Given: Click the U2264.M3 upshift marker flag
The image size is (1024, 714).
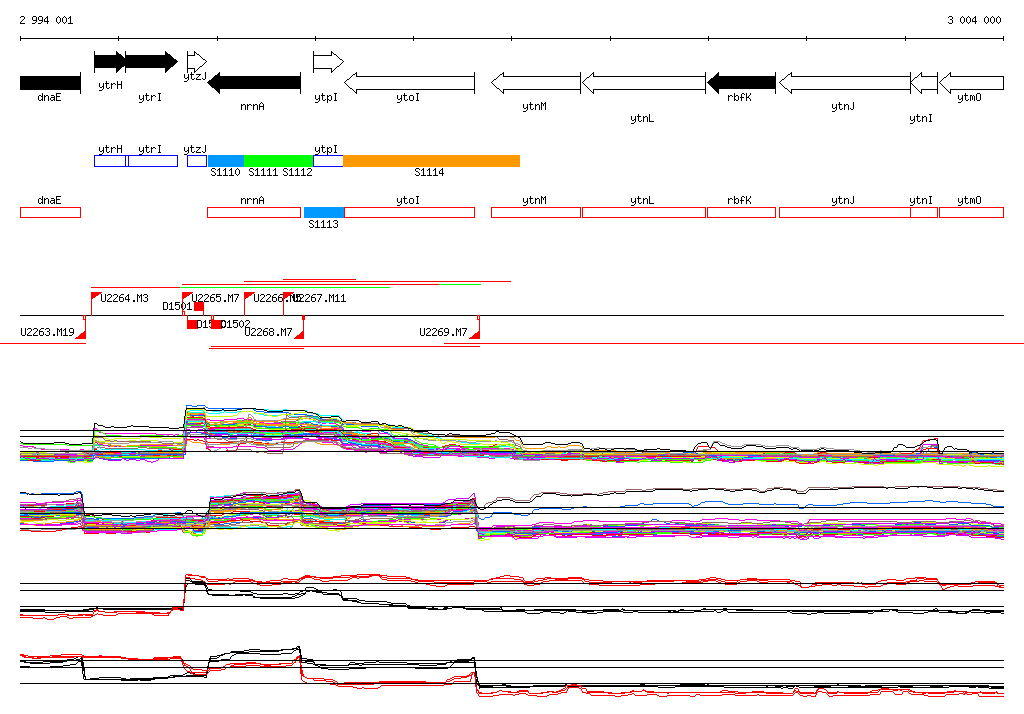Looking at the screenshot, I should (x=96, y=297).
